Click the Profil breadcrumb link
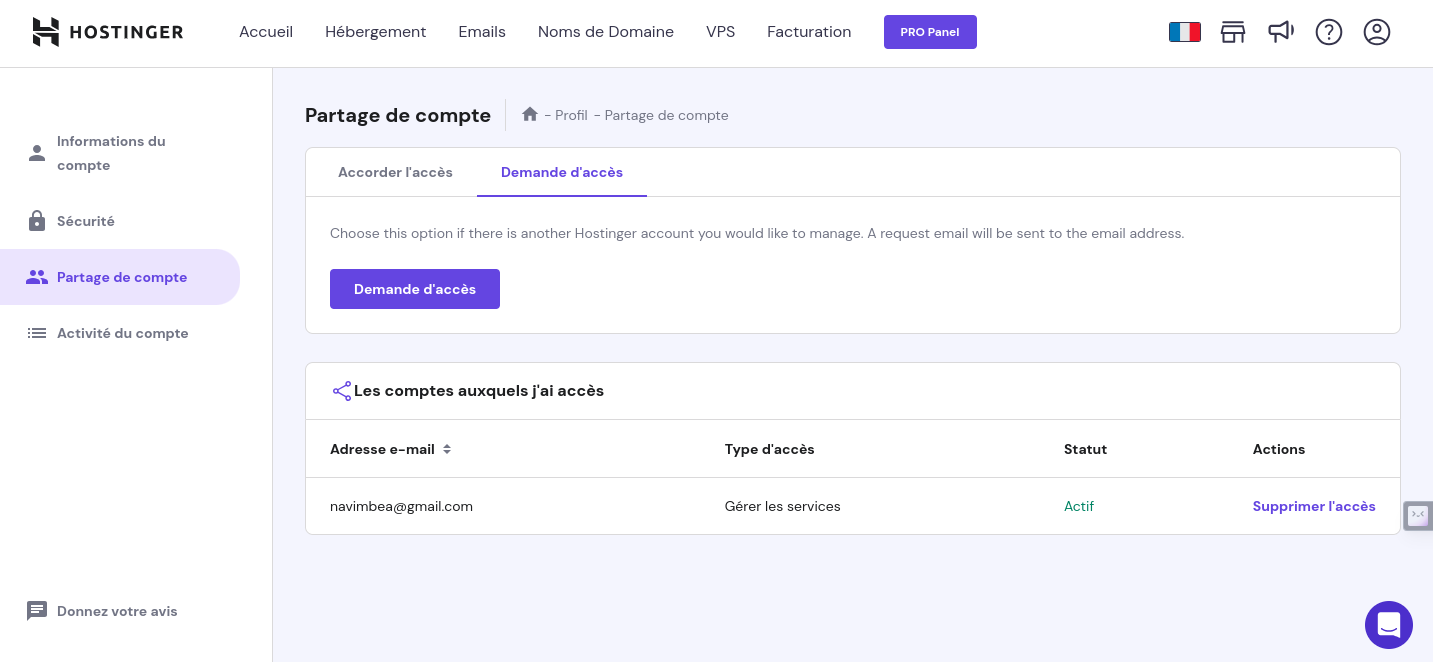The width and height of the screenshot is (1433, 662). (x=571, y=115)
